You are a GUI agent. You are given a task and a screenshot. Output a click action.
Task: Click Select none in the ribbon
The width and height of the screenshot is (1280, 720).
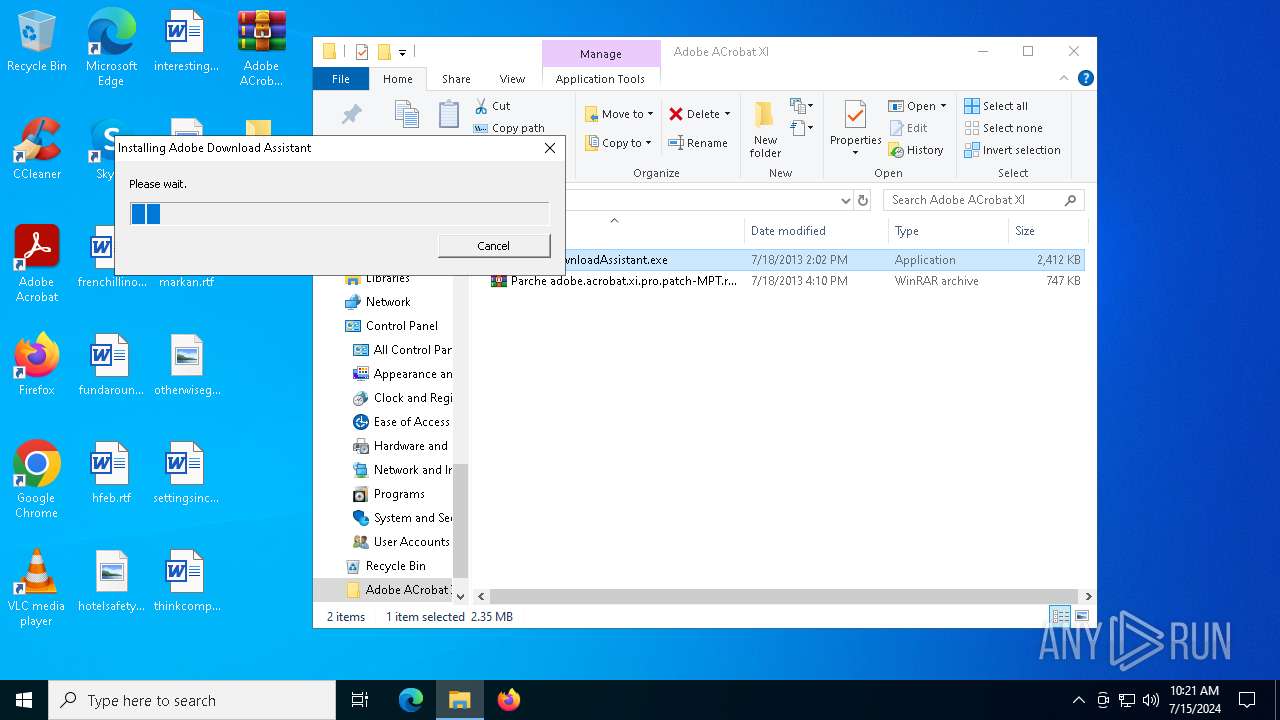[1003, 128]
